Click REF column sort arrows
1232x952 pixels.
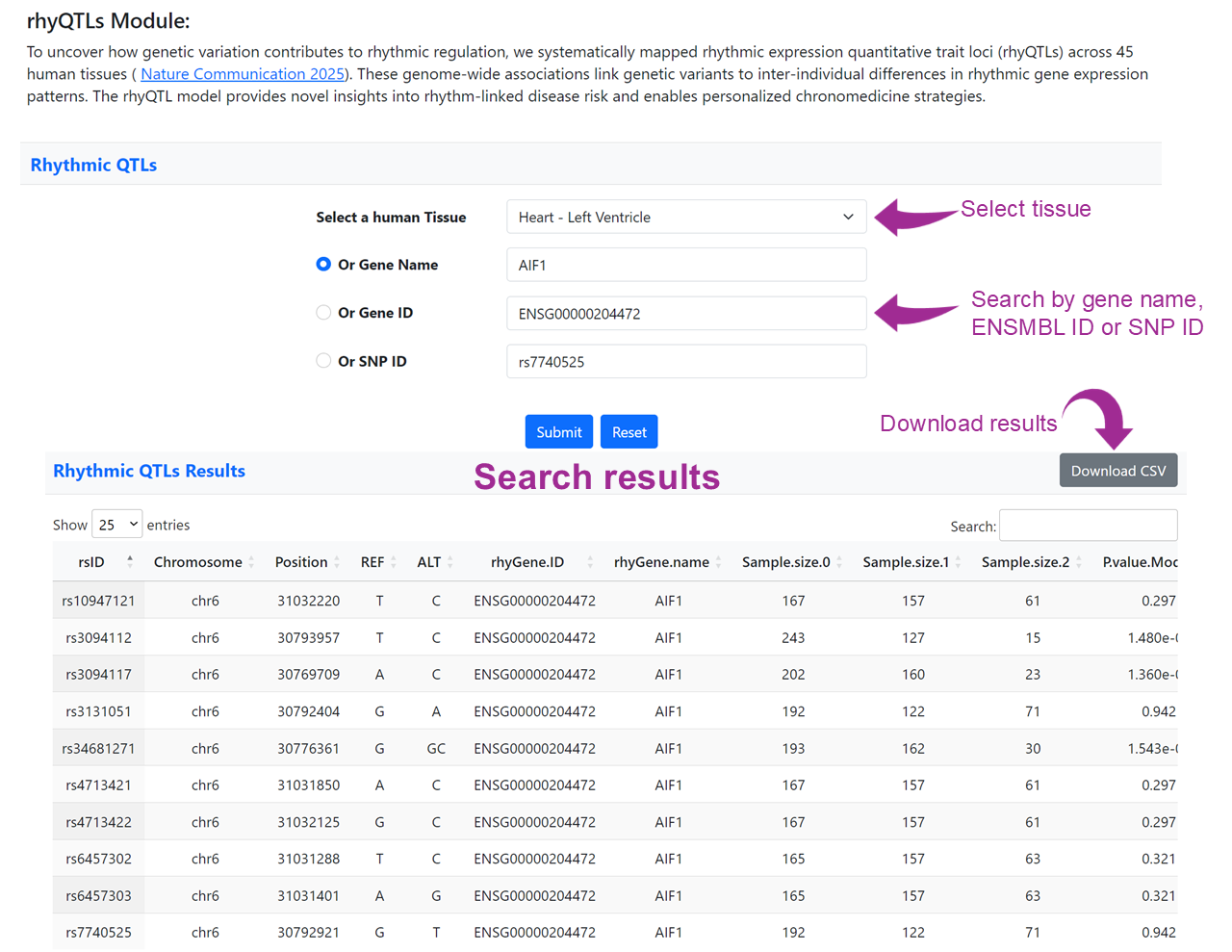click(x=394, y=563)
